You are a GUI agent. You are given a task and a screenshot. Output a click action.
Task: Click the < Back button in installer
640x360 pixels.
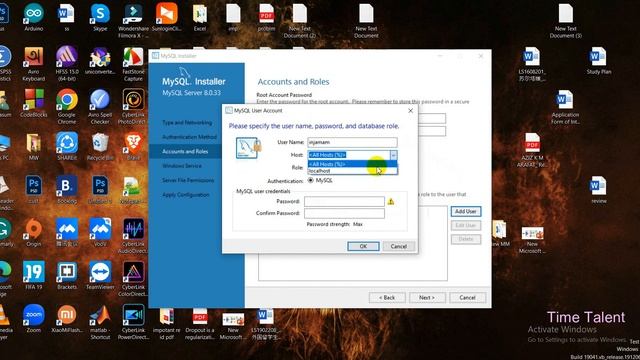(387, 298)
